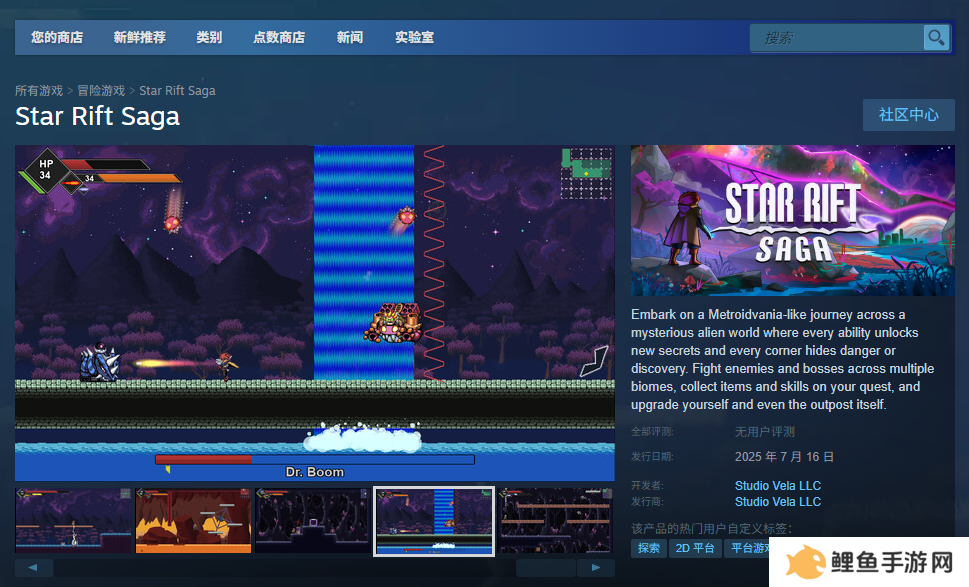Select the orange lava cave thumbnail
Viewport: 969px width, 587px height.
coord(193,521)
